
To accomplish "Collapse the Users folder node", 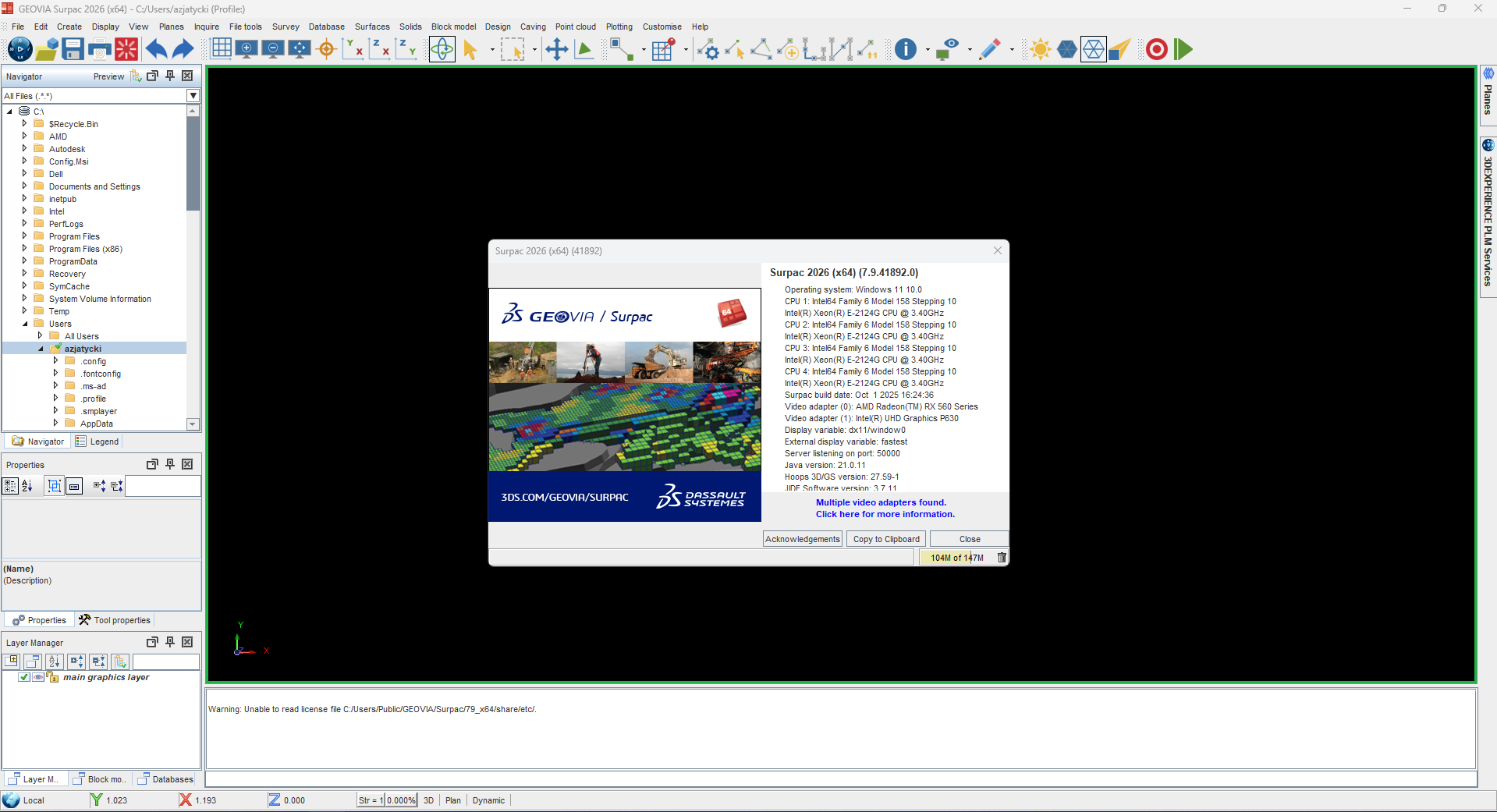I will [24, 323].
